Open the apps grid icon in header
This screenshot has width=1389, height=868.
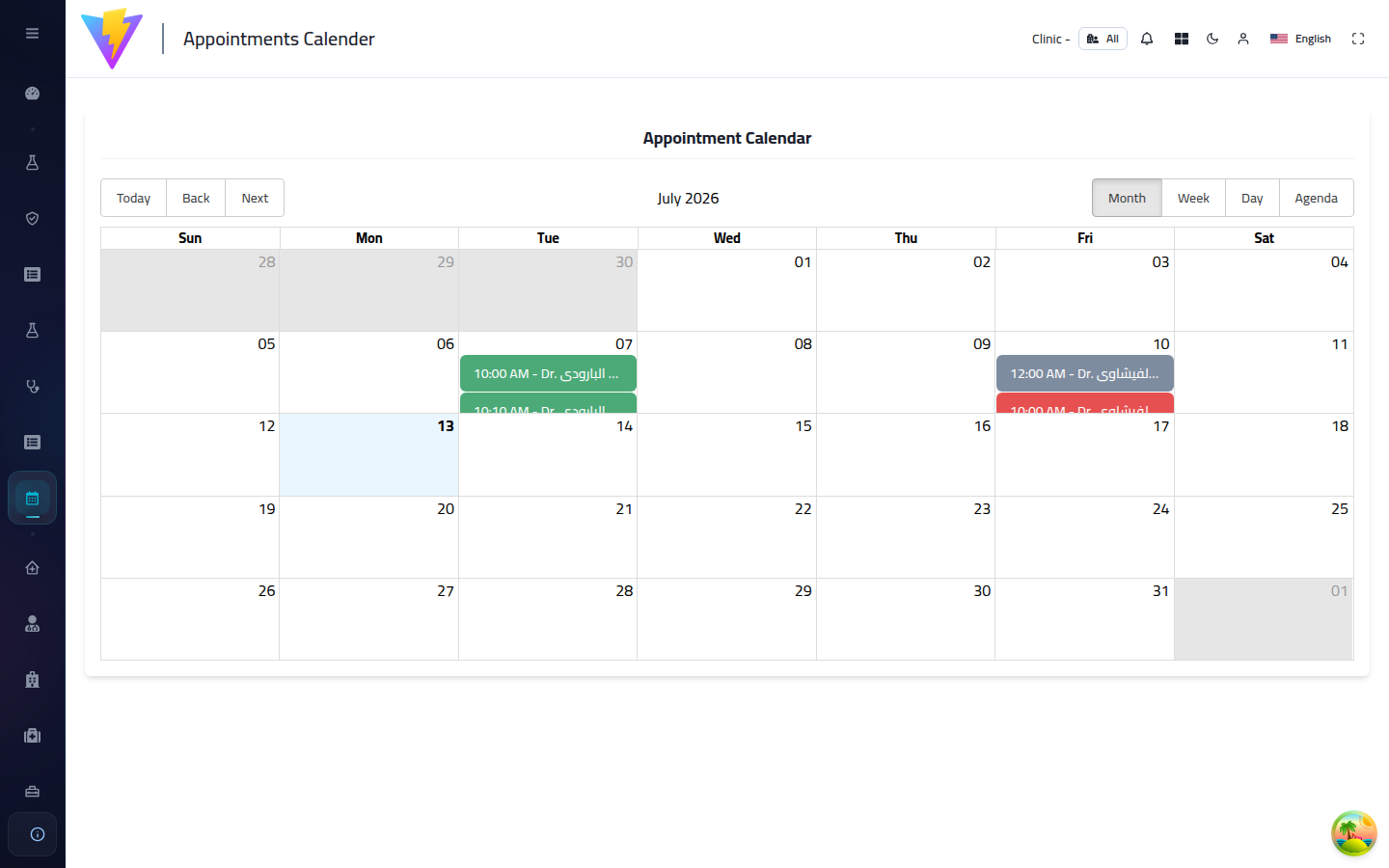(x=1182, y=39)
